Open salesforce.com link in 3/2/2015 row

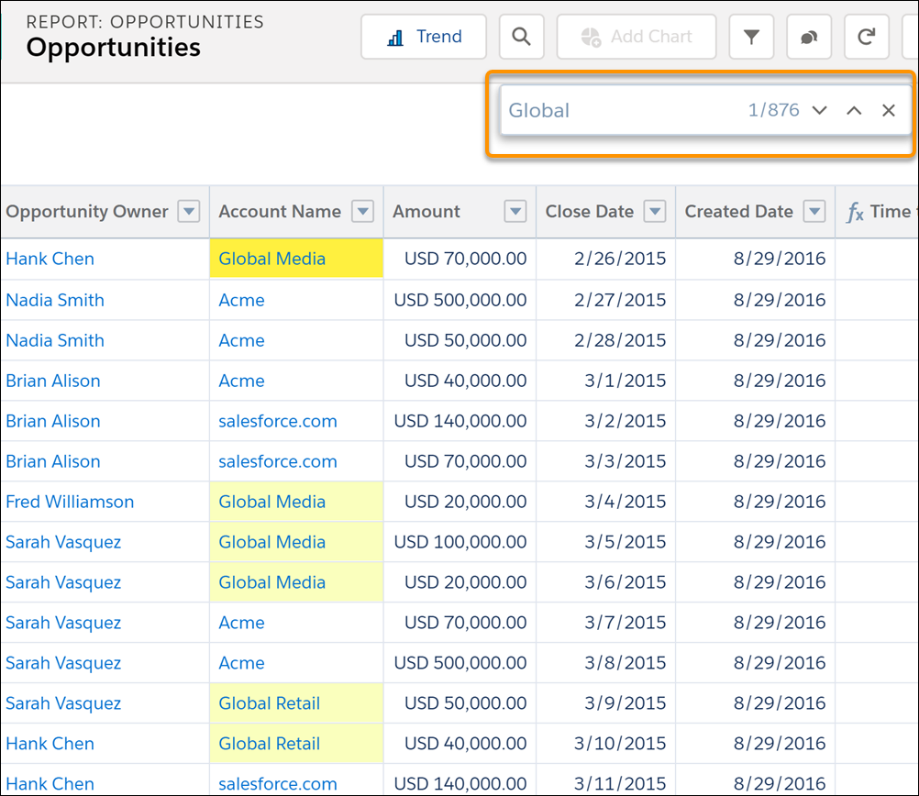(x=278, y=421)
